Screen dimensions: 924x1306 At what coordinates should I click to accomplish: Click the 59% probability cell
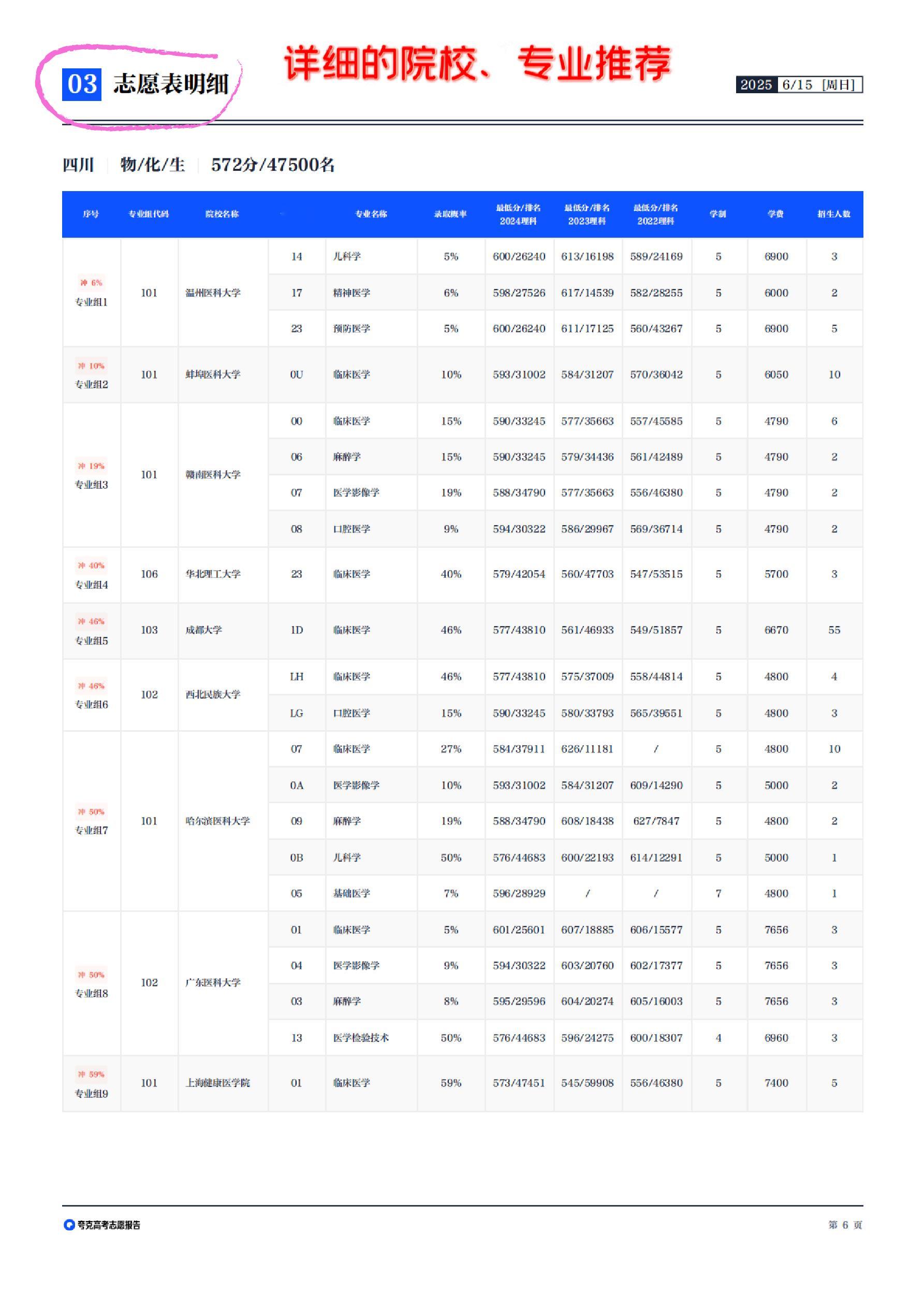coord(451,1083)
